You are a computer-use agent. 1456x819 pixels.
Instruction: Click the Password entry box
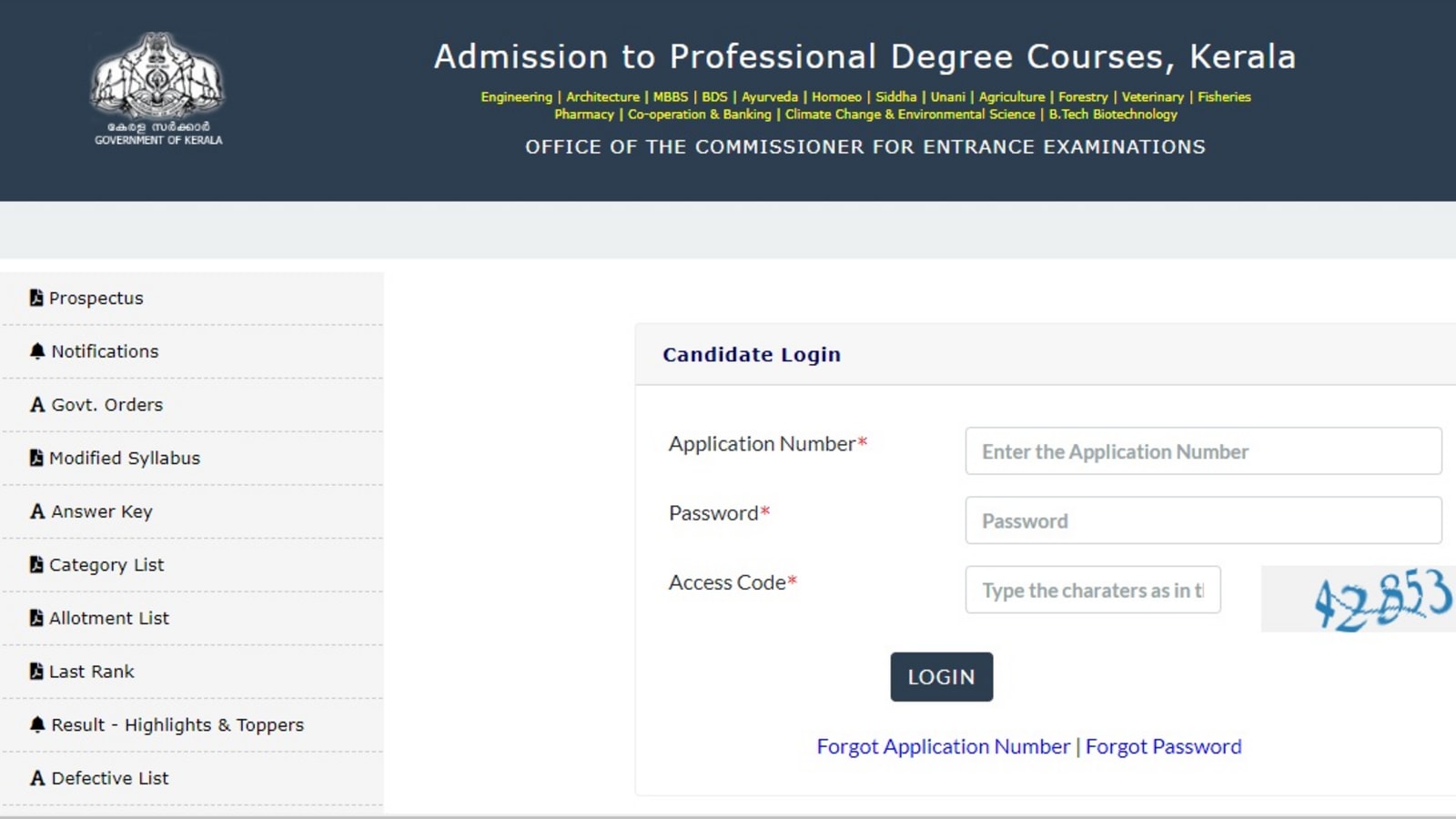click(1203, 521)
